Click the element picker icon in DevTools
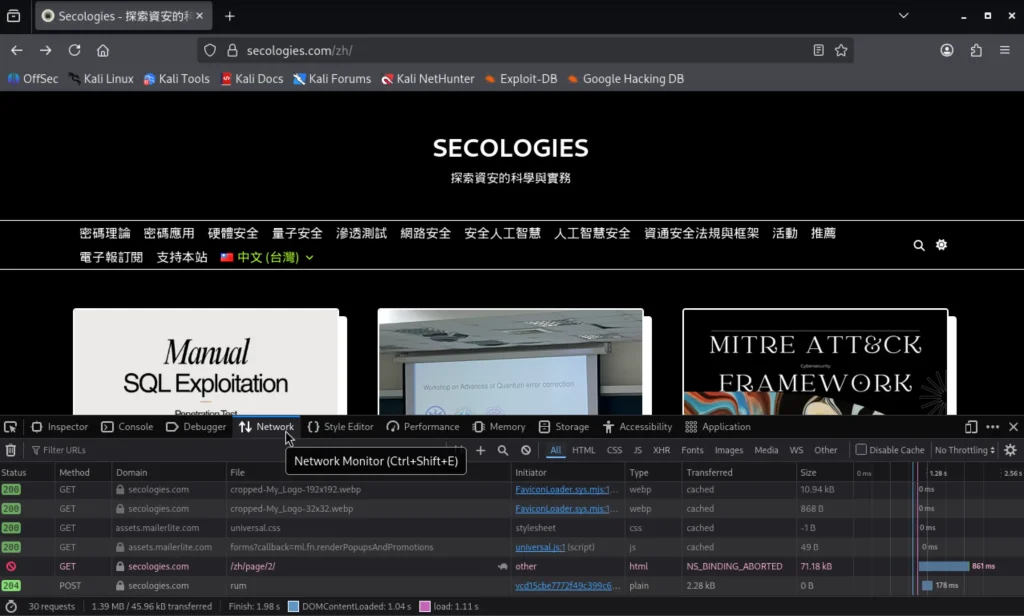 pyautogui.click(x=11, y=427)
